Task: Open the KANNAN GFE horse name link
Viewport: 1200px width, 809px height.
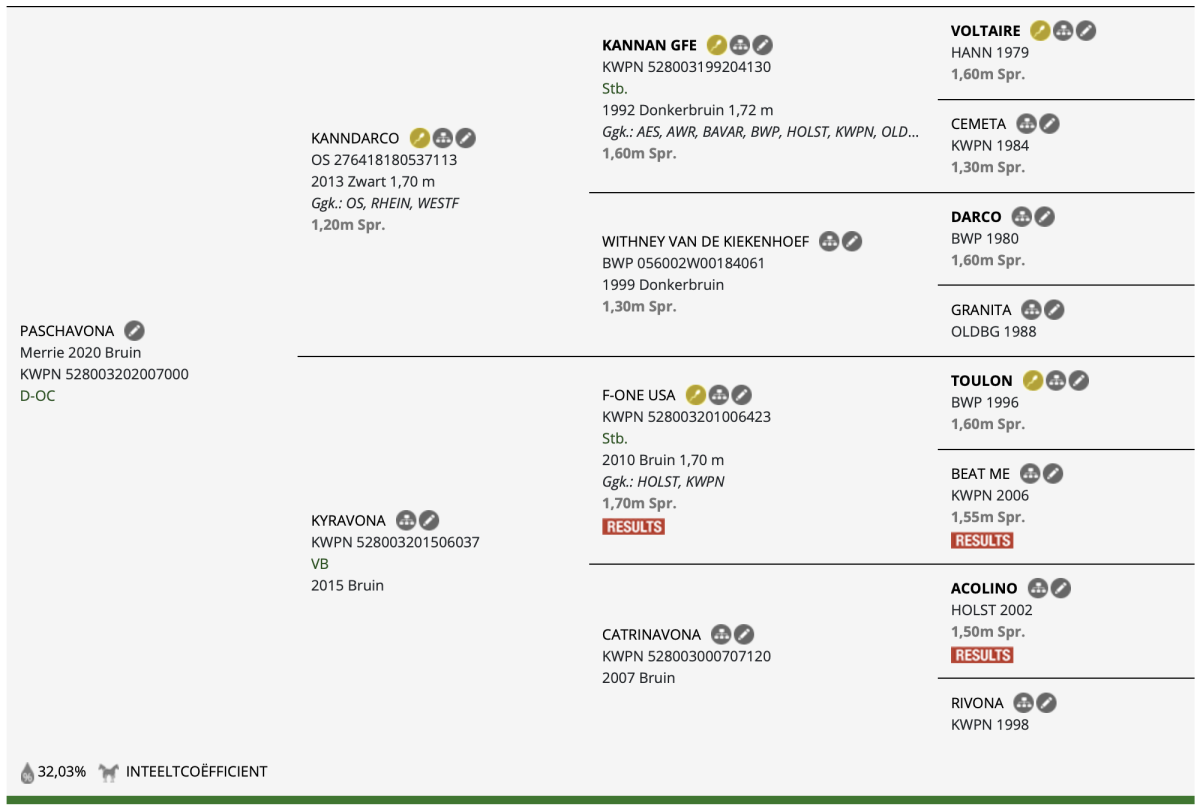Action: (x=649, y=45)
